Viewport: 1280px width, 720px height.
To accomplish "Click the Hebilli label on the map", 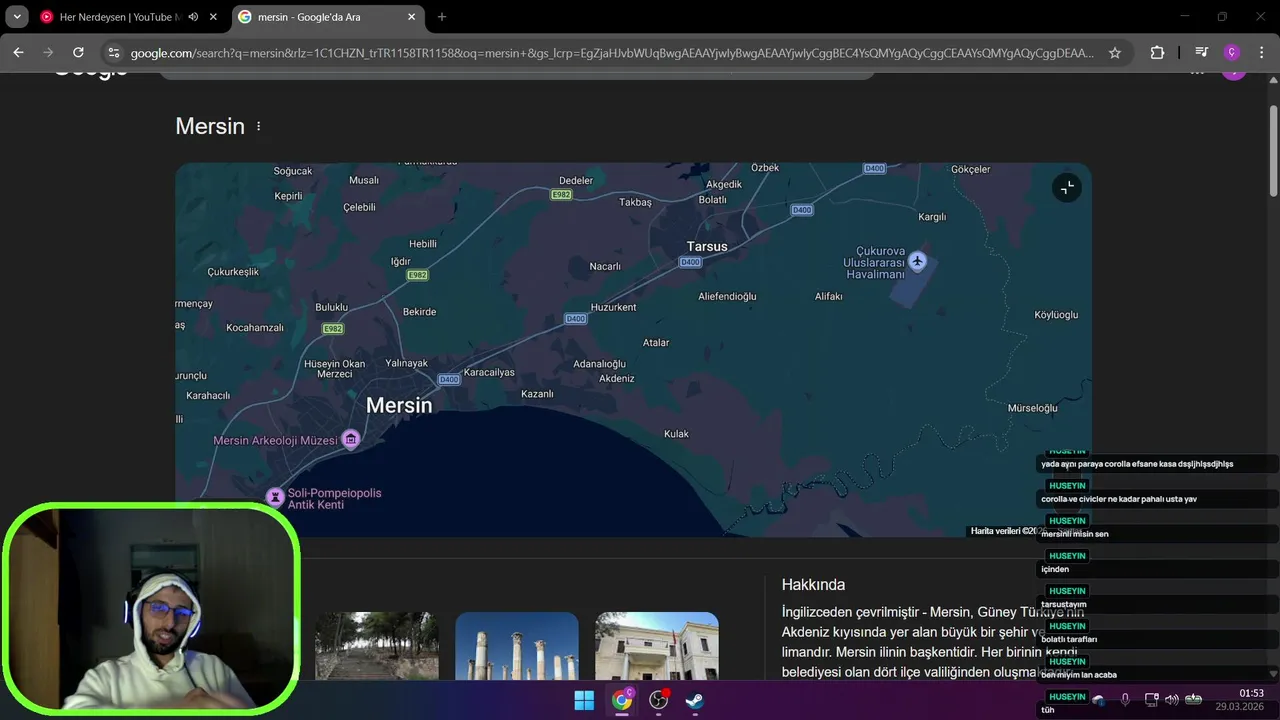I will [x=423, y=244].
